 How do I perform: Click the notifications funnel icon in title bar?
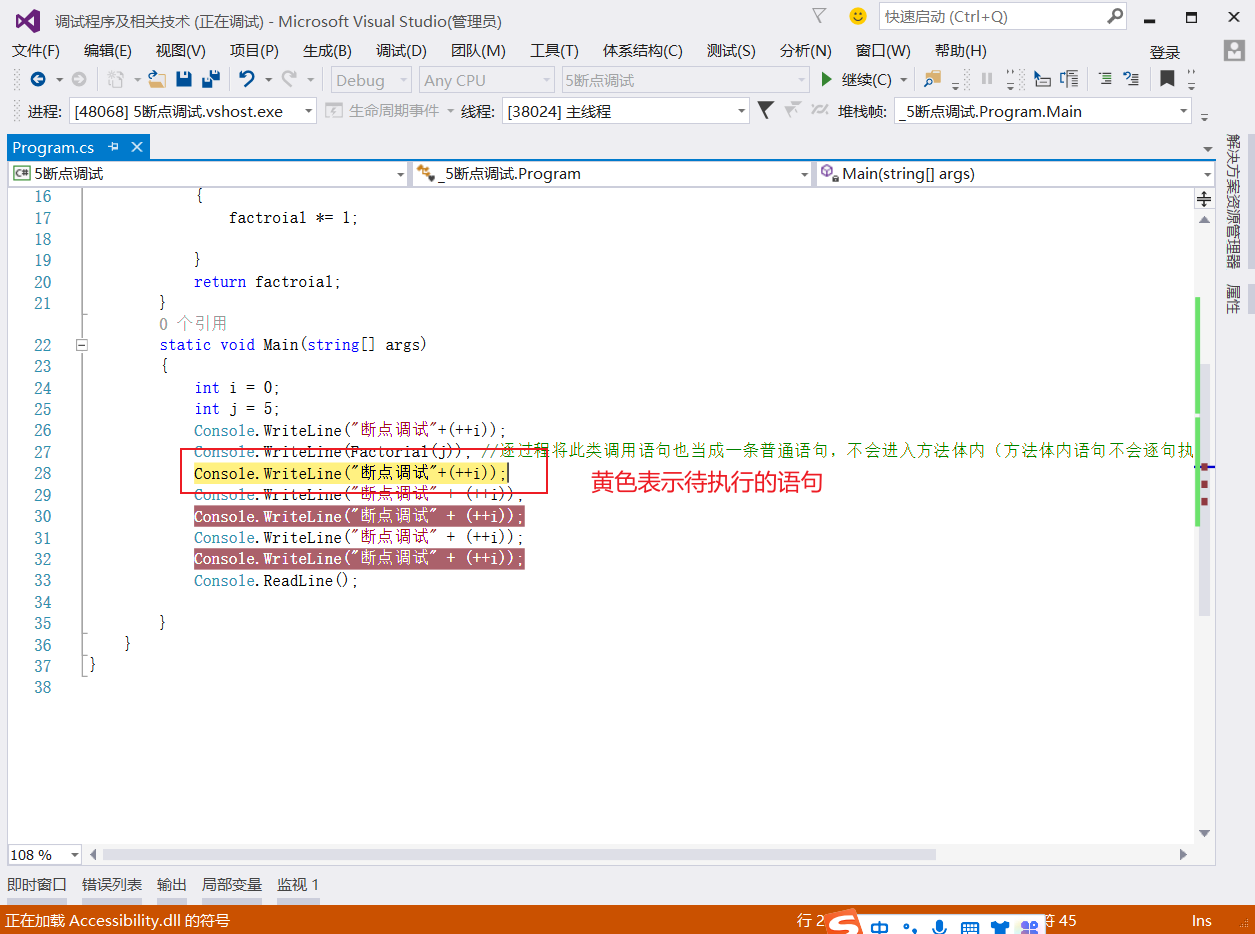tap(819, 15)
